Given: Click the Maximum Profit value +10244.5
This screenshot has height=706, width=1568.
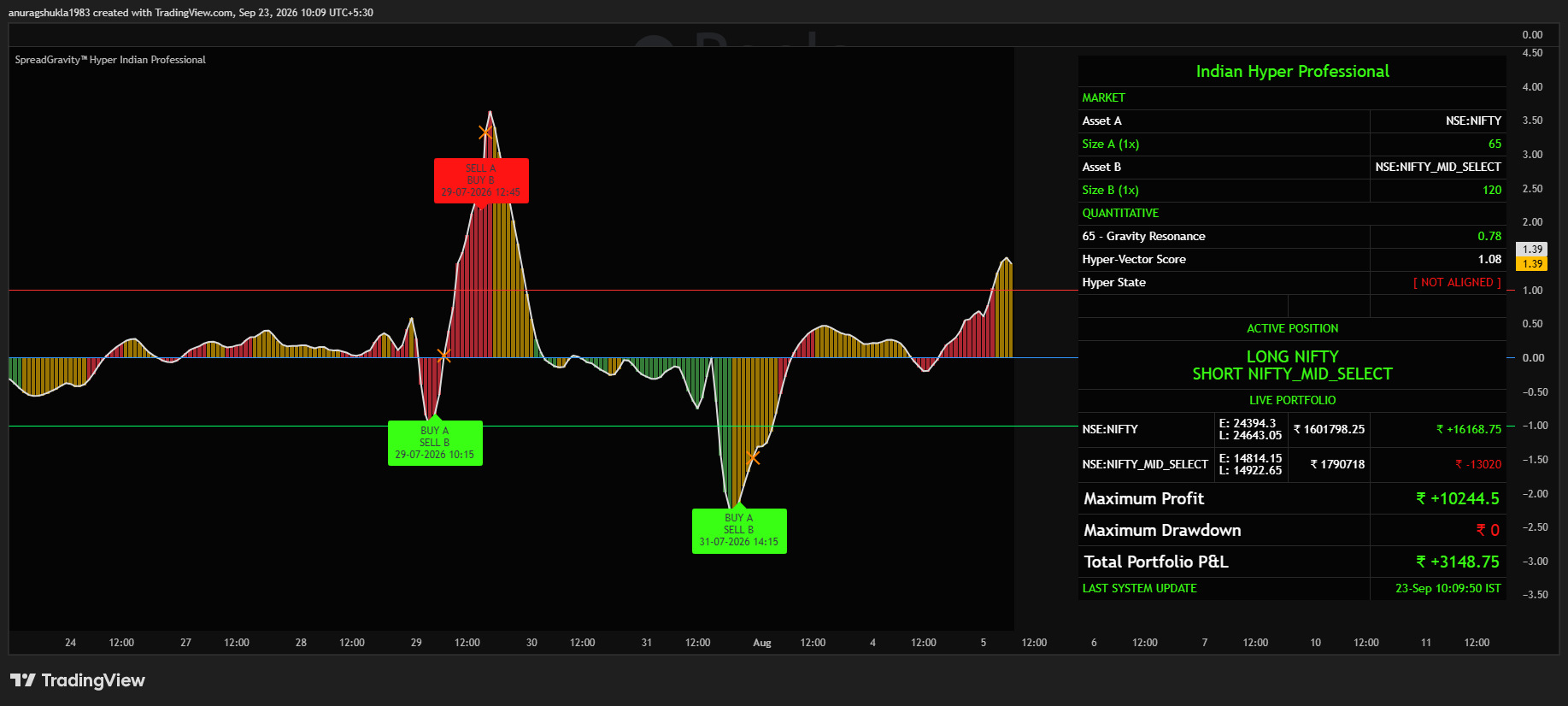Looking at the screenshot, I should coord(1457,499).
